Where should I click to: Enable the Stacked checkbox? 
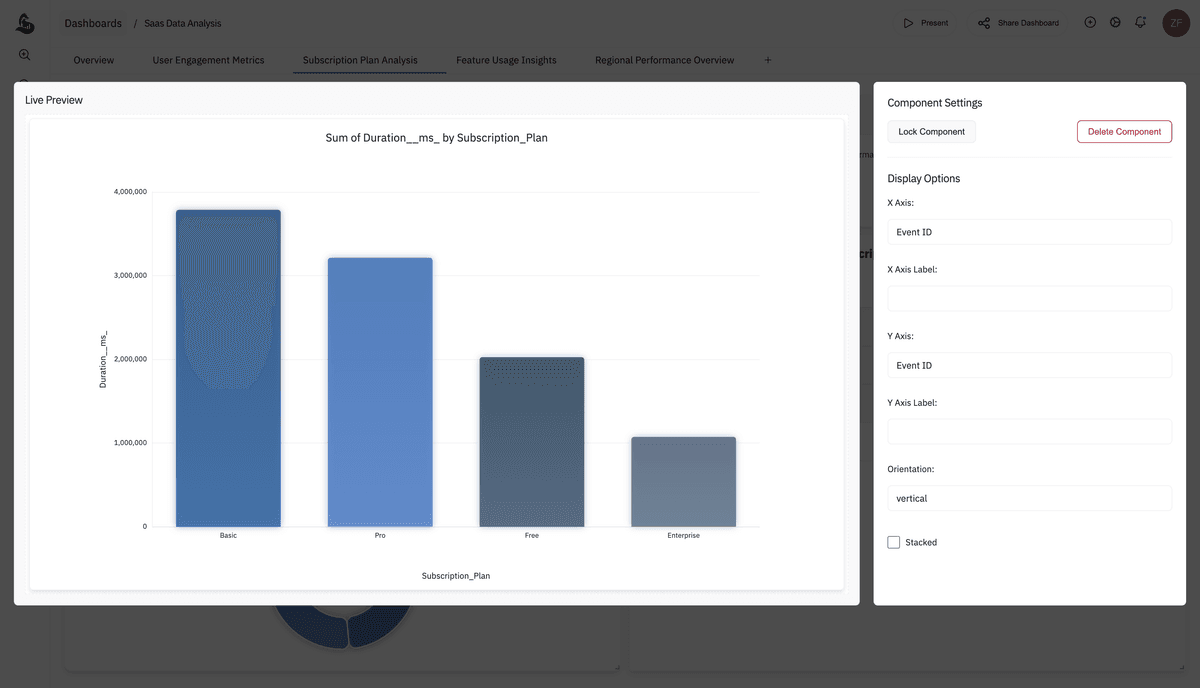[894, 542]
